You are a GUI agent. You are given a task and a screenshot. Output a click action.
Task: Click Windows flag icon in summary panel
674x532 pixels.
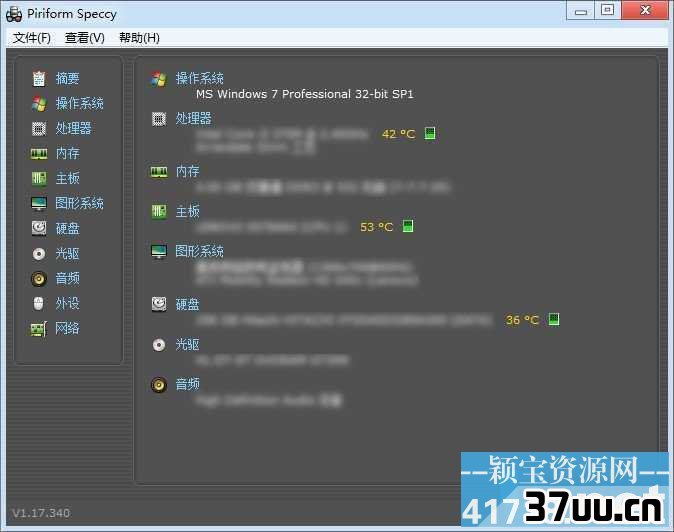coord(159,79)
